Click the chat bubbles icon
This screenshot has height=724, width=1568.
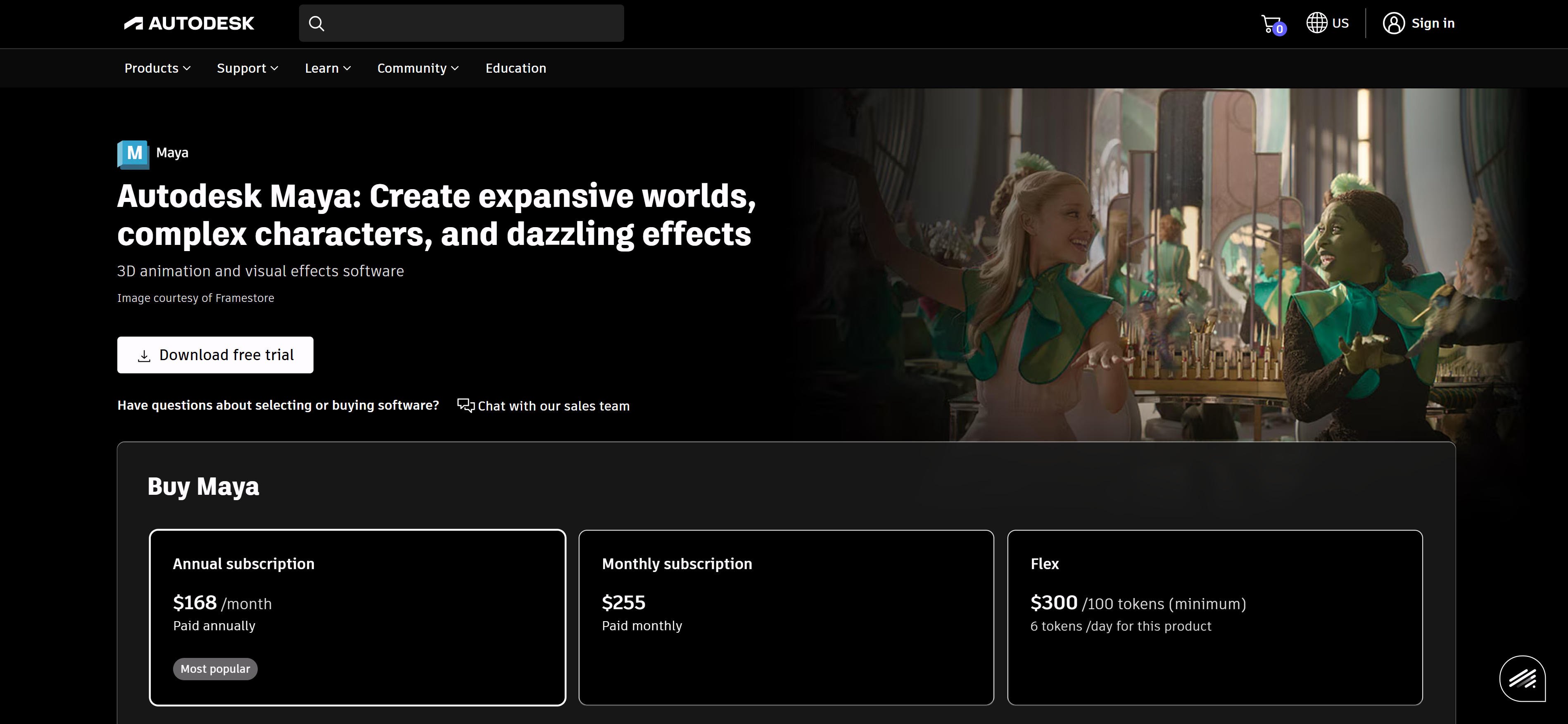[466, 405]
